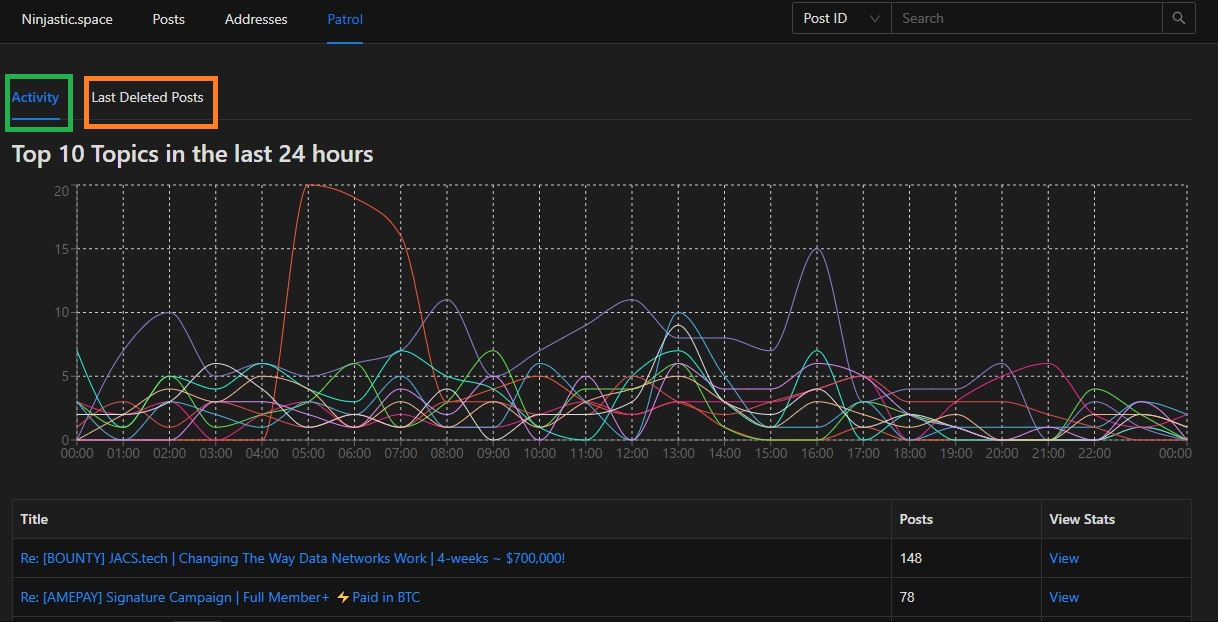Open the Post ID dropdown
Image resolution: width=1218 pixels, height=622 pixels.
841,18
